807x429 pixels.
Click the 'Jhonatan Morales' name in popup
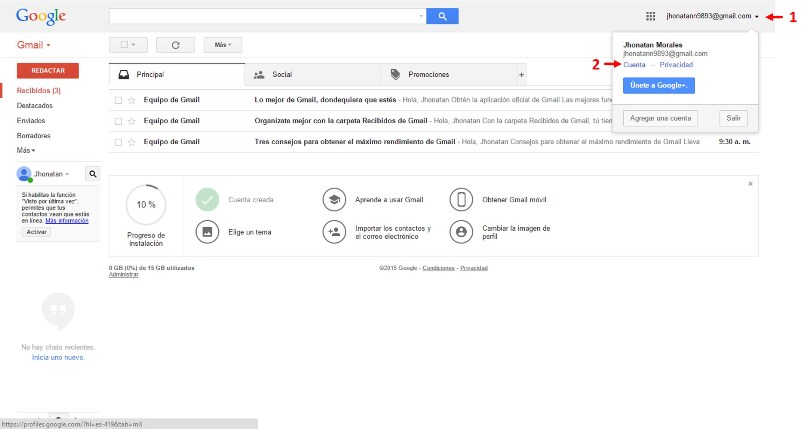click(653, 45)
